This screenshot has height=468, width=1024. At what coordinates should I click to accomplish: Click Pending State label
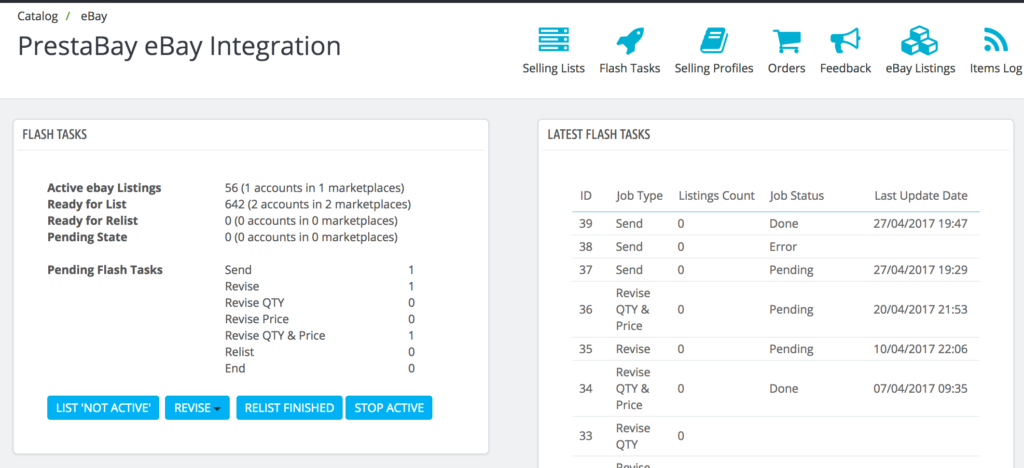click(x=88, y=237)
